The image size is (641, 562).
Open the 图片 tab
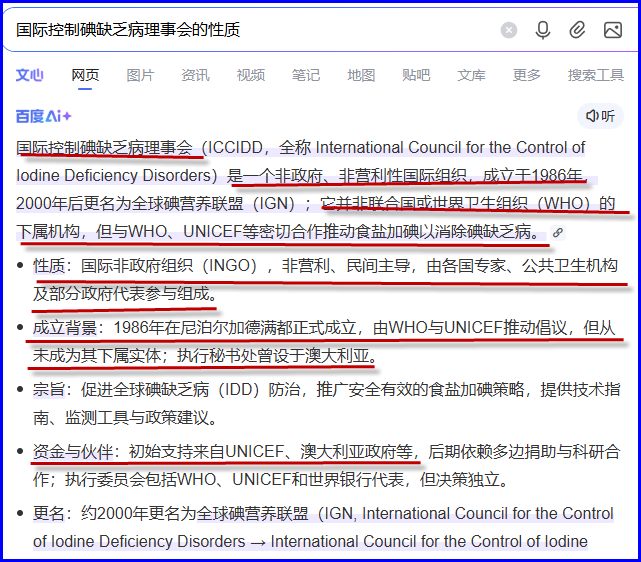[140, 75]
